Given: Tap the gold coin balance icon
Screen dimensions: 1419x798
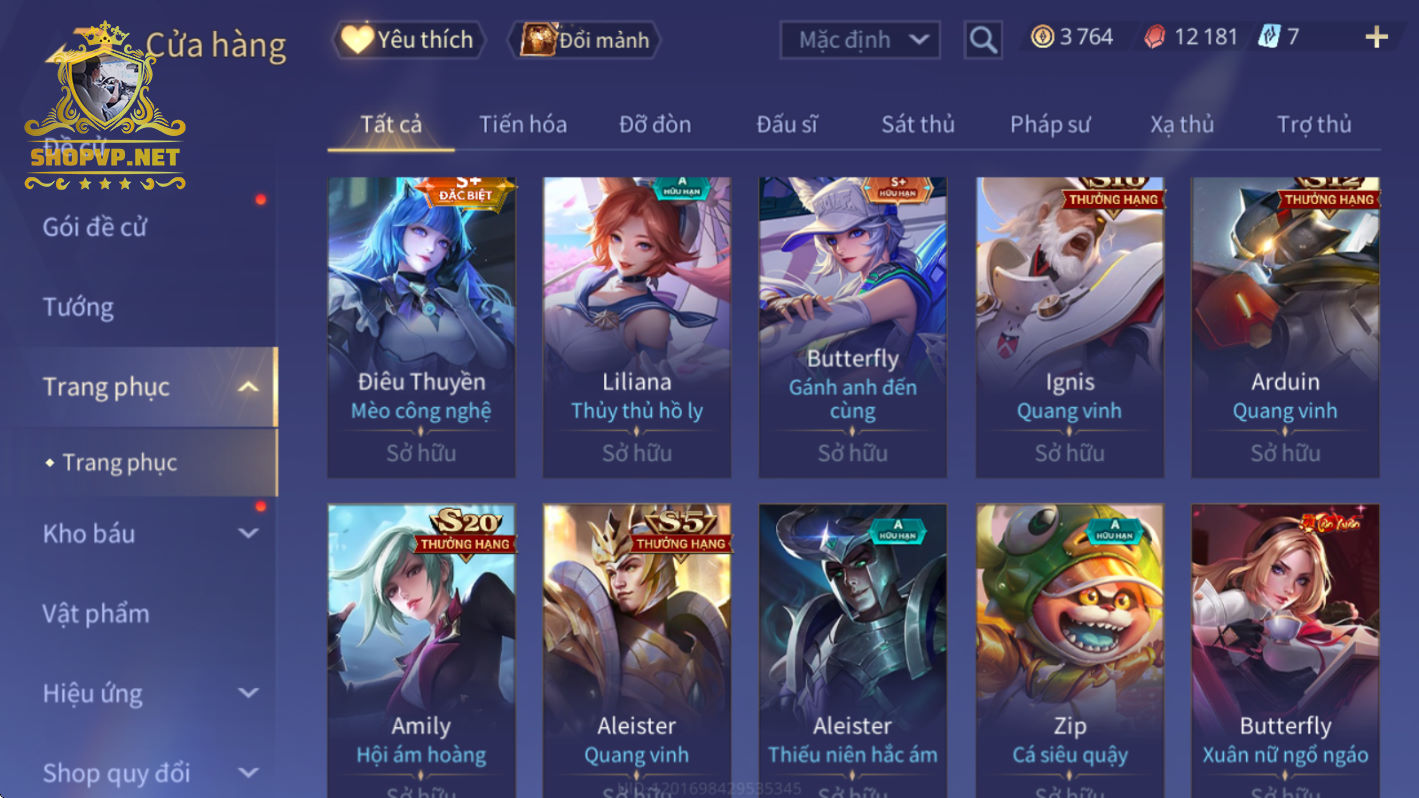Looking at the screenshot, I should (x=1043, y=37).
